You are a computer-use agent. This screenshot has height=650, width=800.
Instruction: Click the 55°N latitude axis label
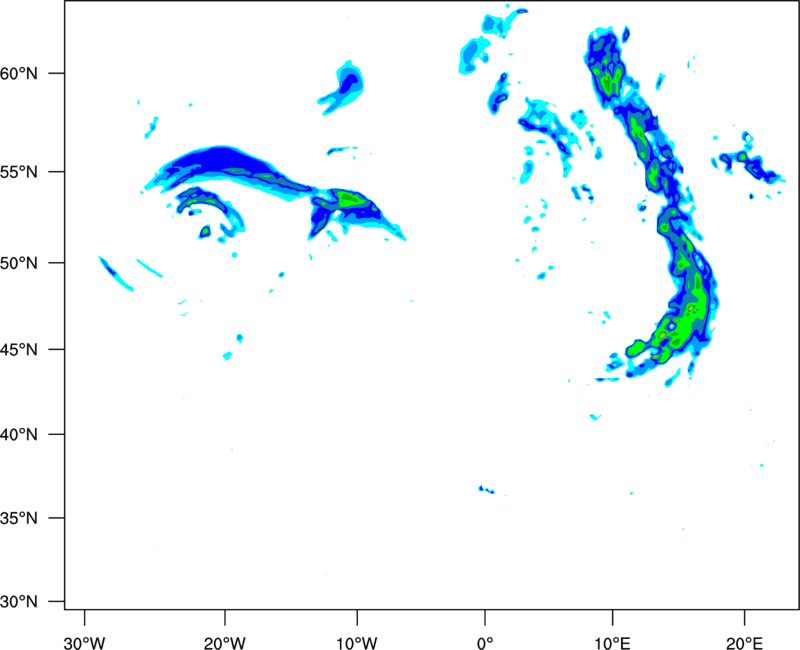point(19,172)
